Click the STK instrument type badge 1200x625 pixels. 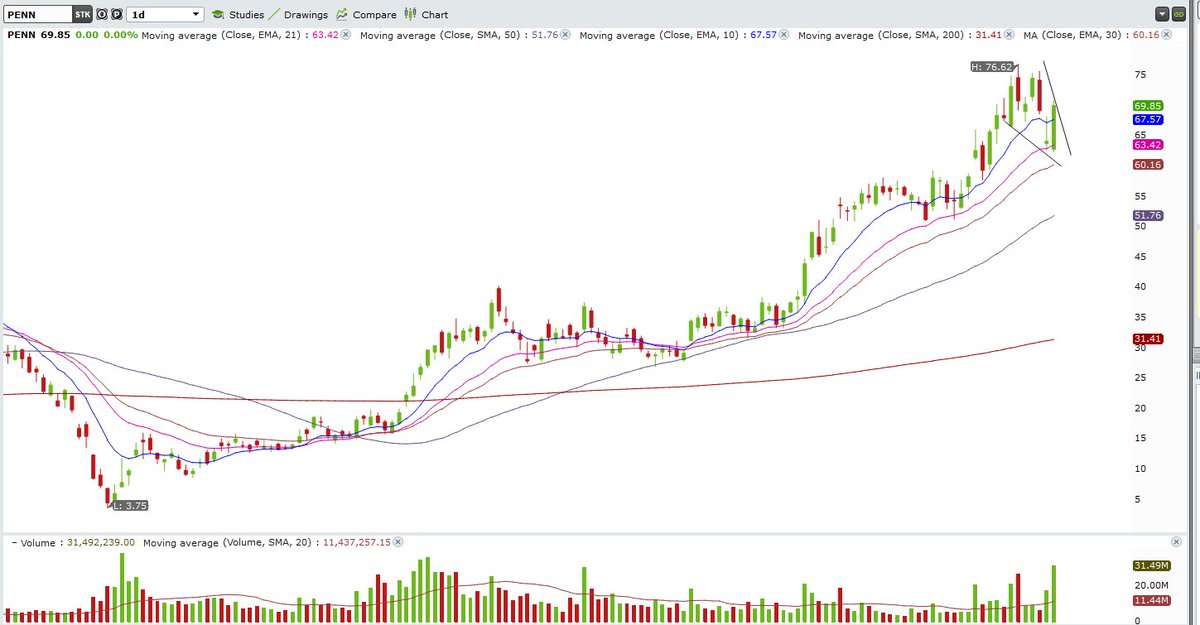click(x=83, y=15)
